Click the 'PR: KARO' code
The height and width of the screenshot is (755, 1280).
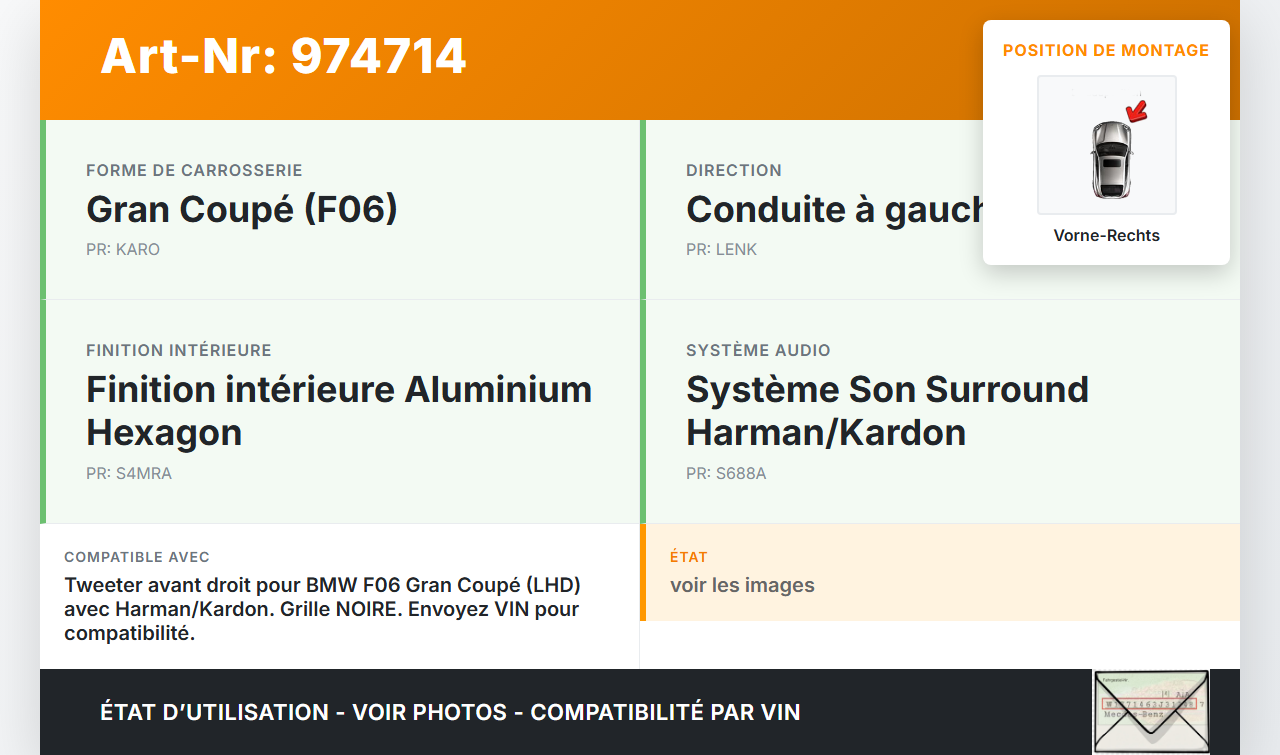[123, 249]
